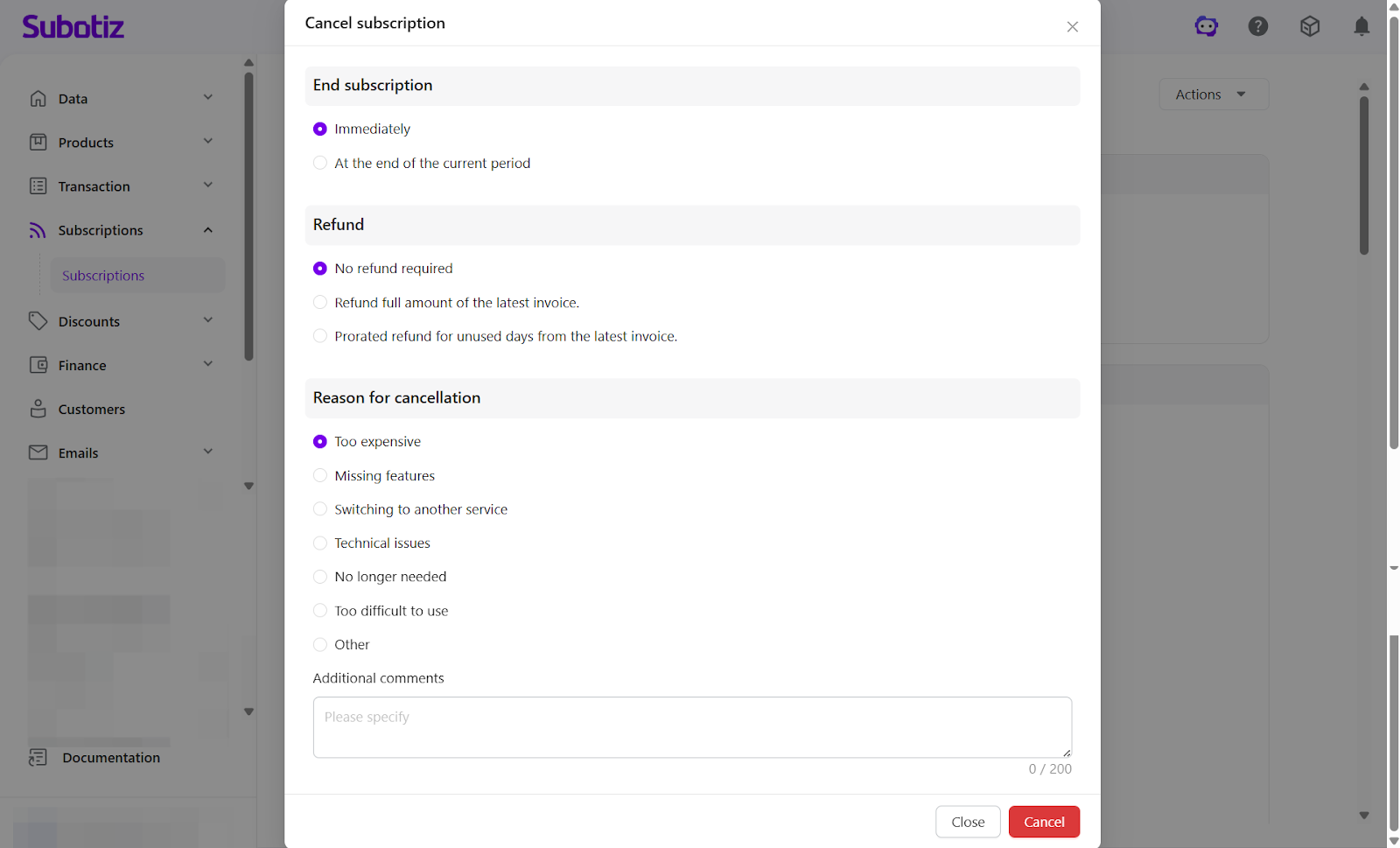Open the help question mark icon
The image size is (1400, 848).
(1257, 26)
